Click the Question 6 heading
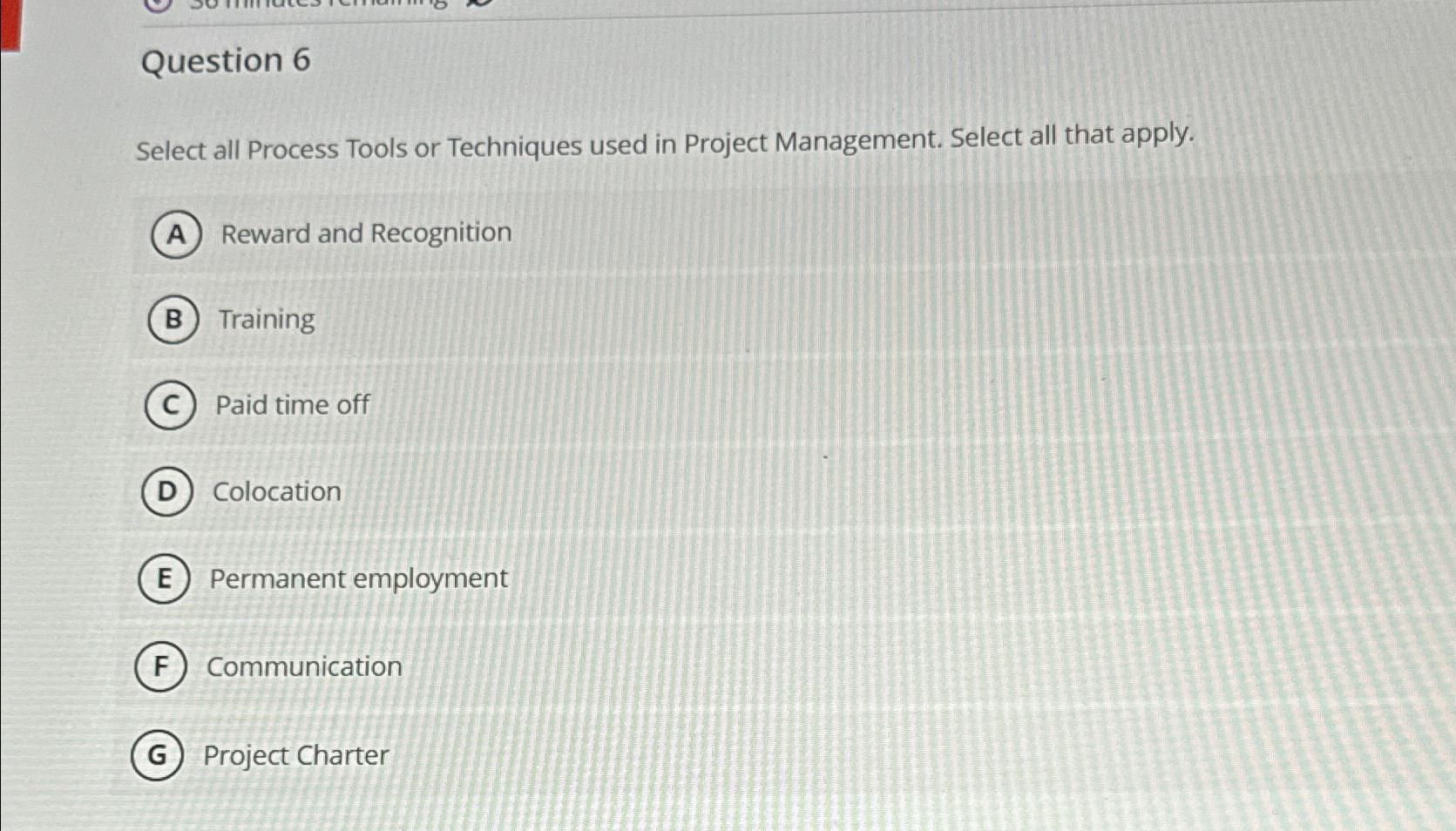Screen dimensions: 1456x831 click(x=229, y=63)
